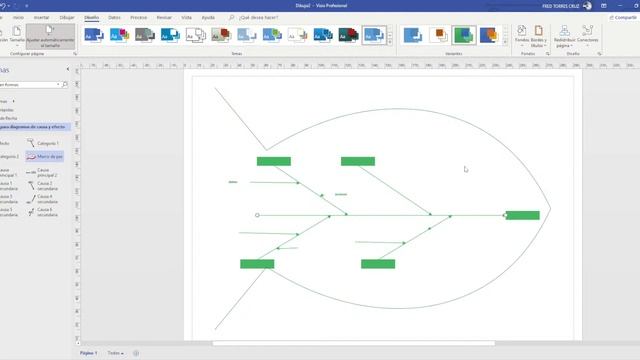Toggle Ajustar automáticamente al tamaño
Screen dimensions: 640x360
[x=50, y=36]
